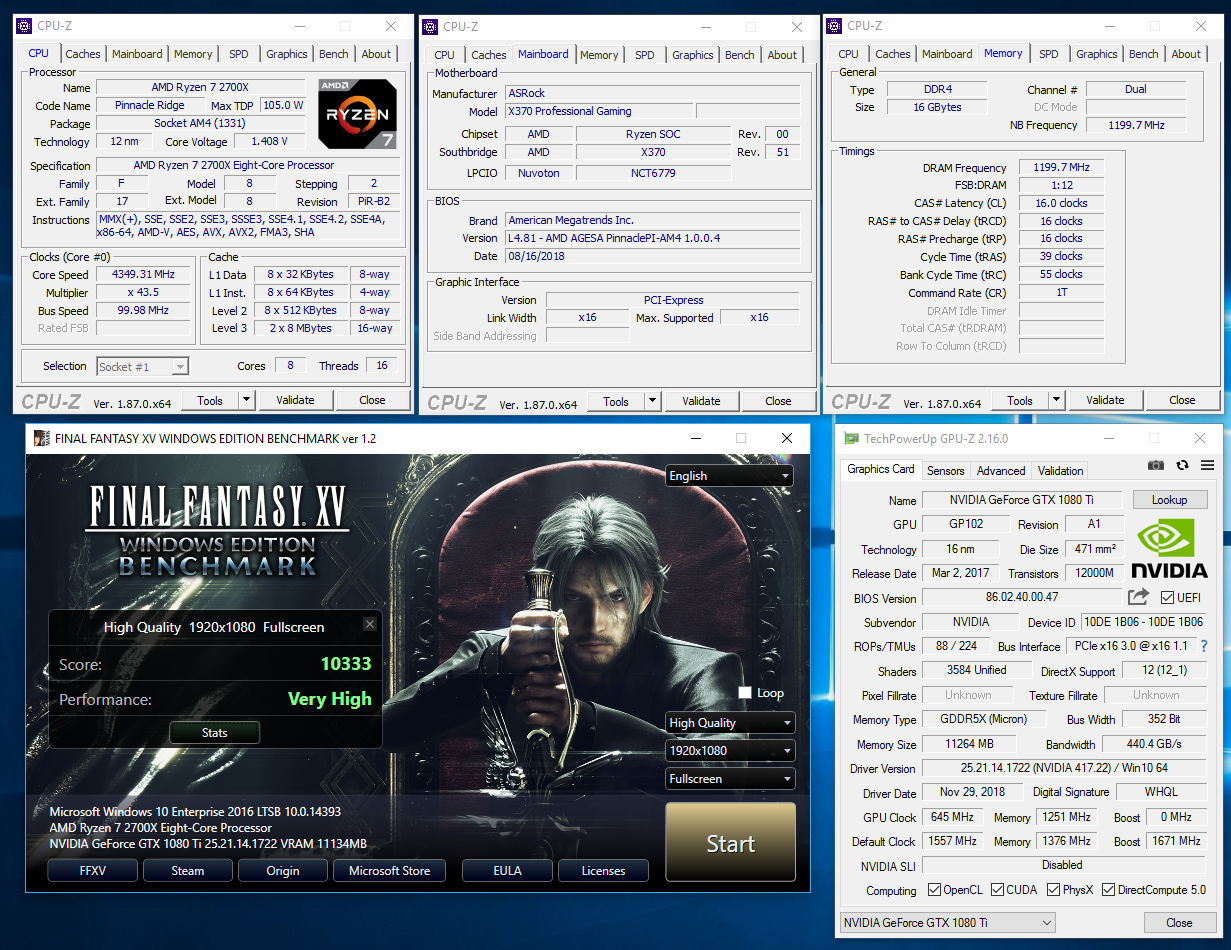The image size is (1231, 950).
Task: Open the Socket #1 selection dropdown
Action: click(142, 367)
